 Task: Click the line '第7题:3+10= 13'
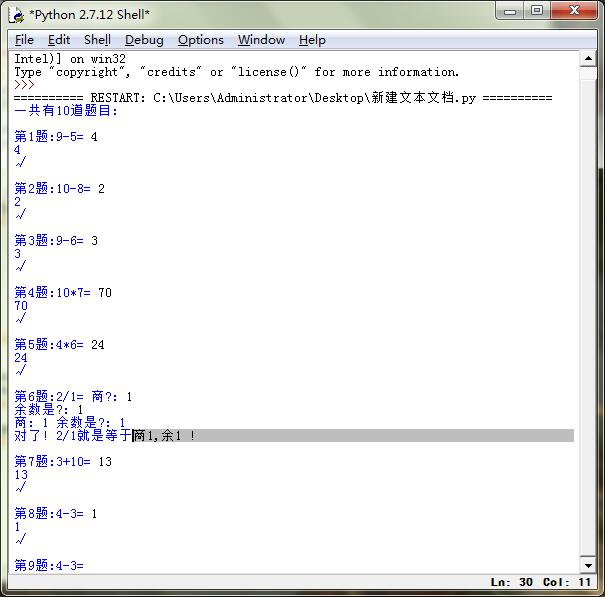pyautogui.click(x=63, y=462)
